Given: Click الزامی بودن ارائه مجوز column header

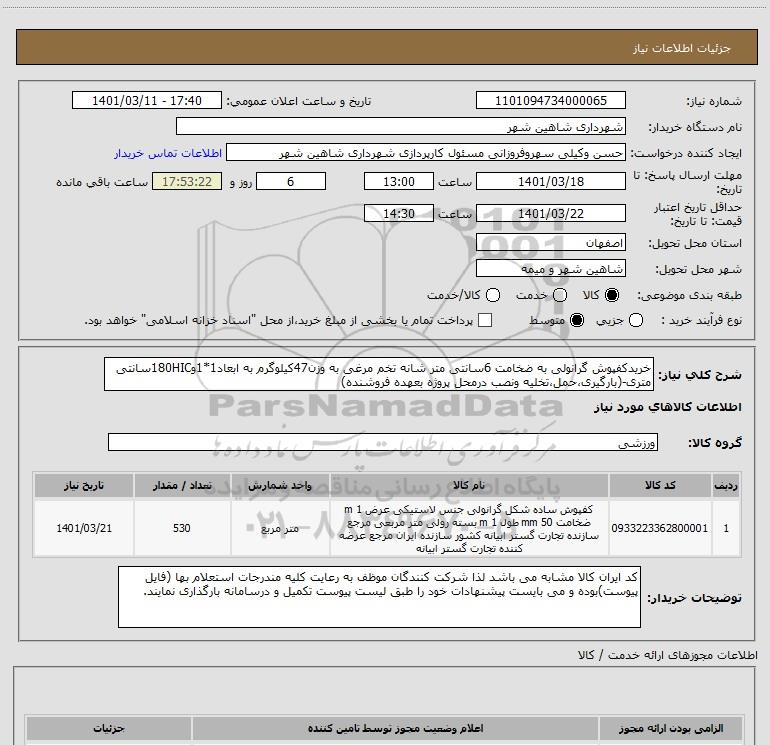Looking at the screenshot, I should coord(670,728).
